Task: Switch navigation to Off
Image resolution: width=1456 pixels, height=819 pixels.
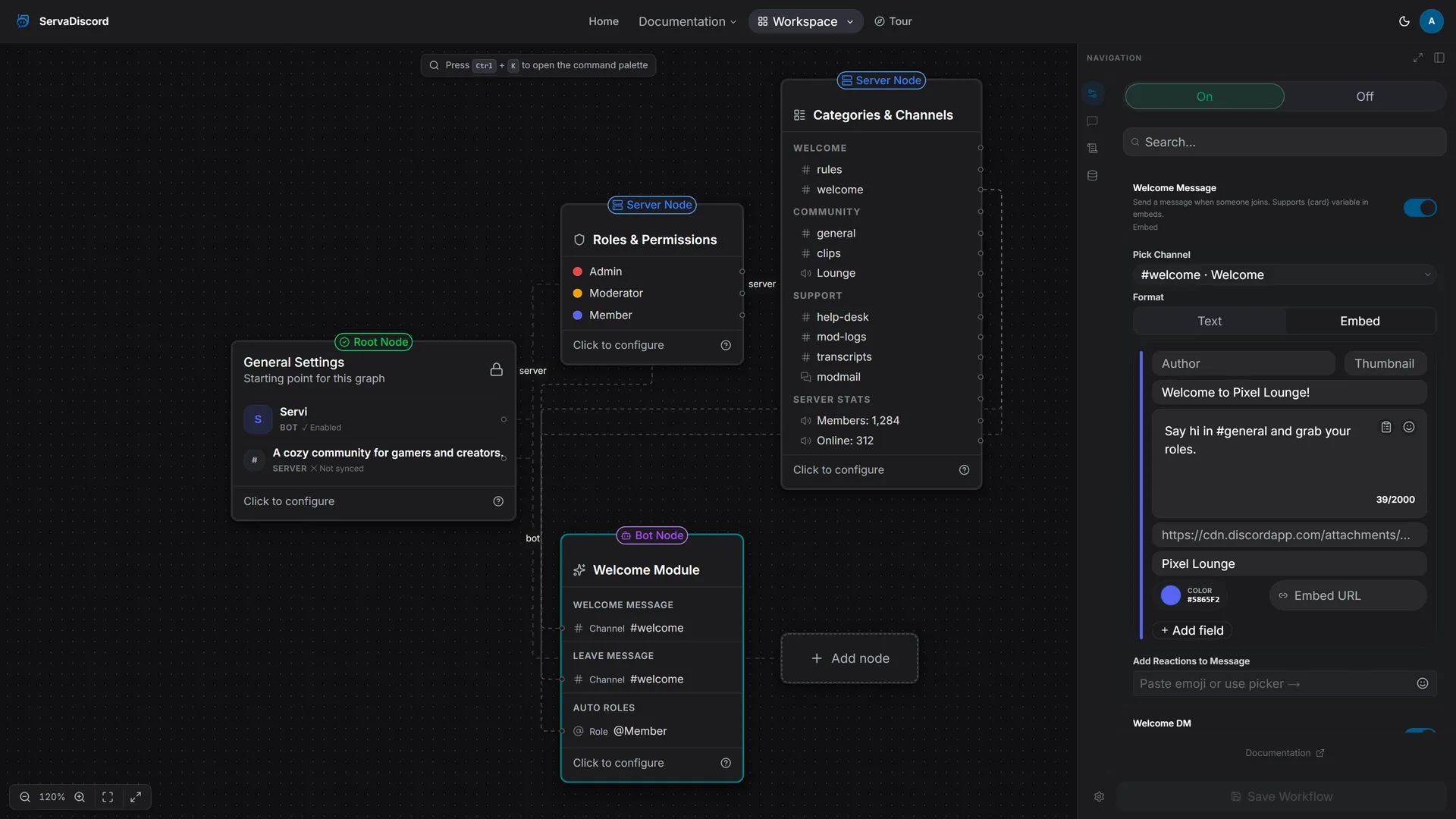Action: [x=1364, y=96]
